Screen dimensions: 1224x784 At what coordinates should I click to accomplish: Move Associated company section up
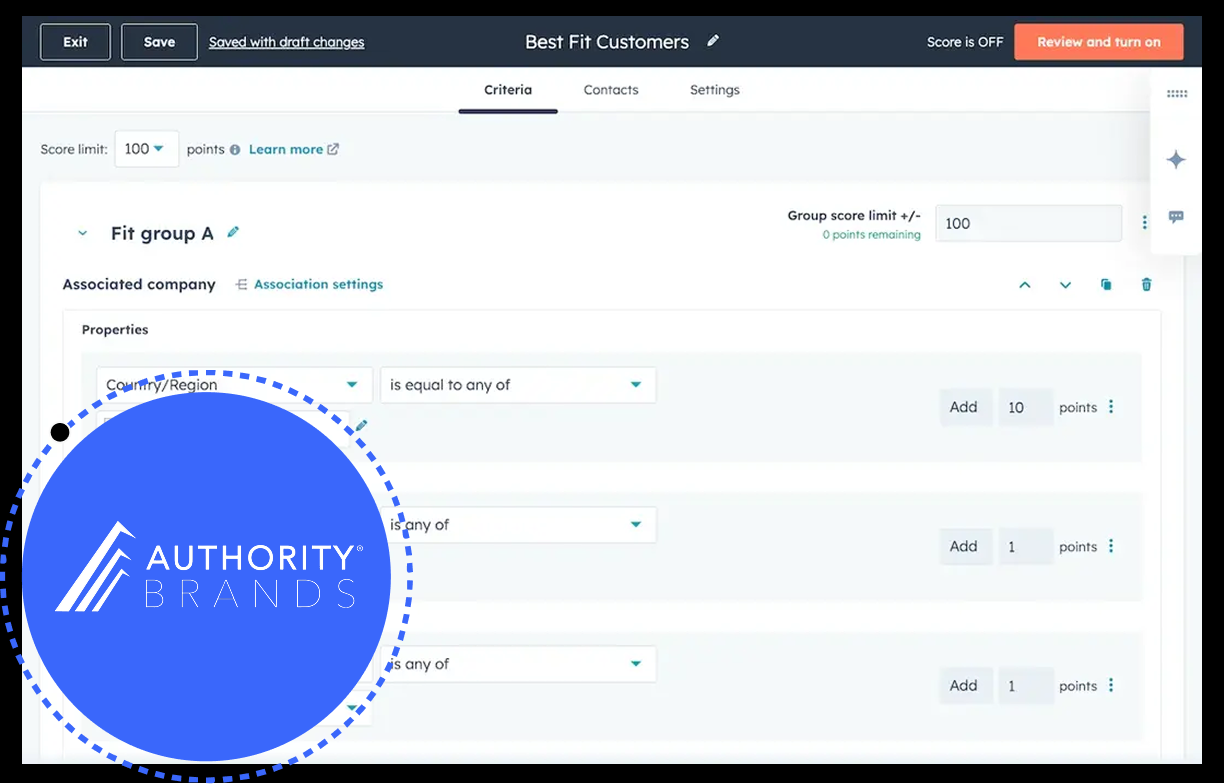(x=1024, y=285)
